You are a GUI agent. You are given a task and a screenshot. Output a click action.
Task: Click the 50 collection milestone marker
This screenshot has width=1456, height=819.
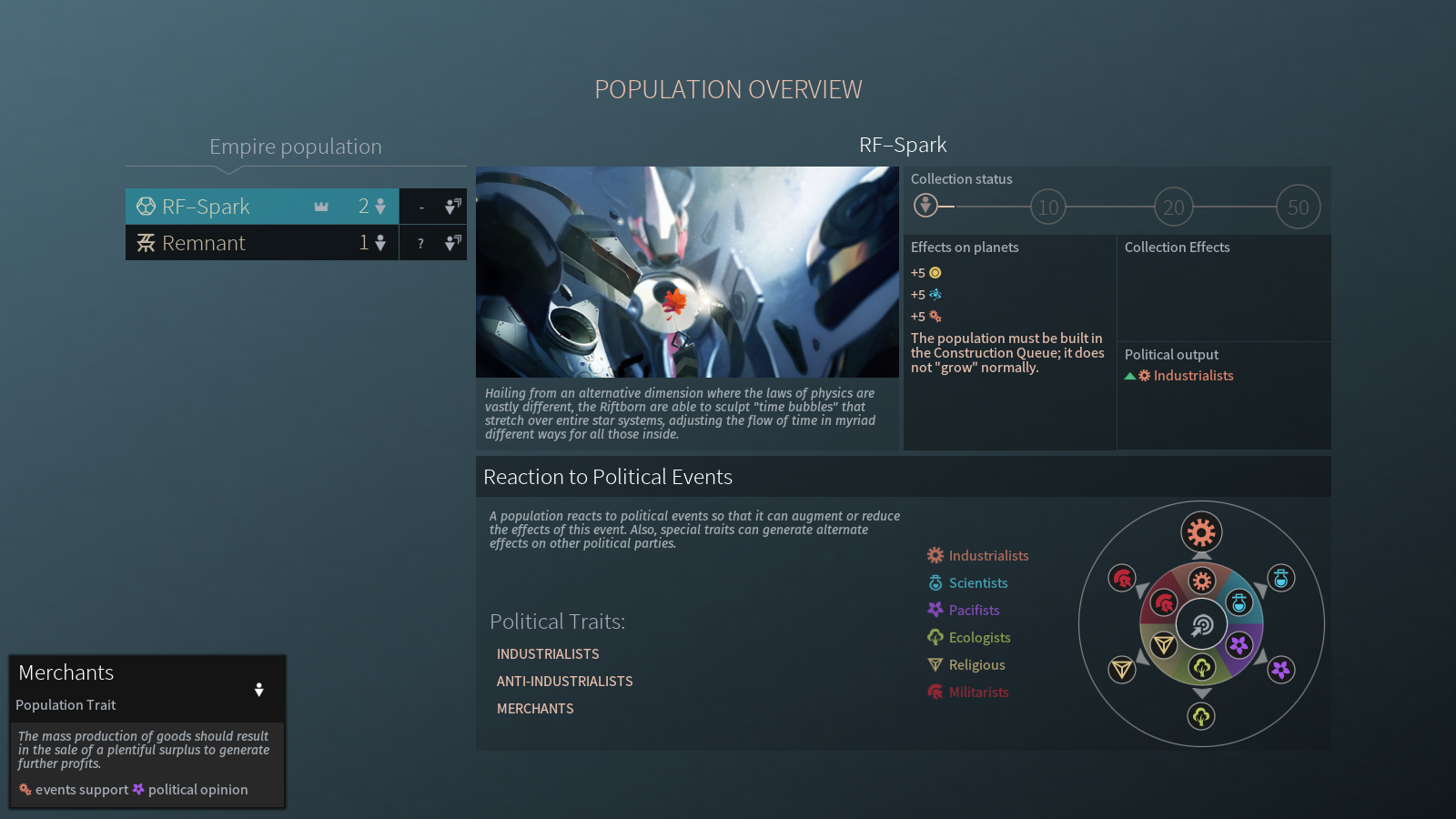click(1298, 207)
